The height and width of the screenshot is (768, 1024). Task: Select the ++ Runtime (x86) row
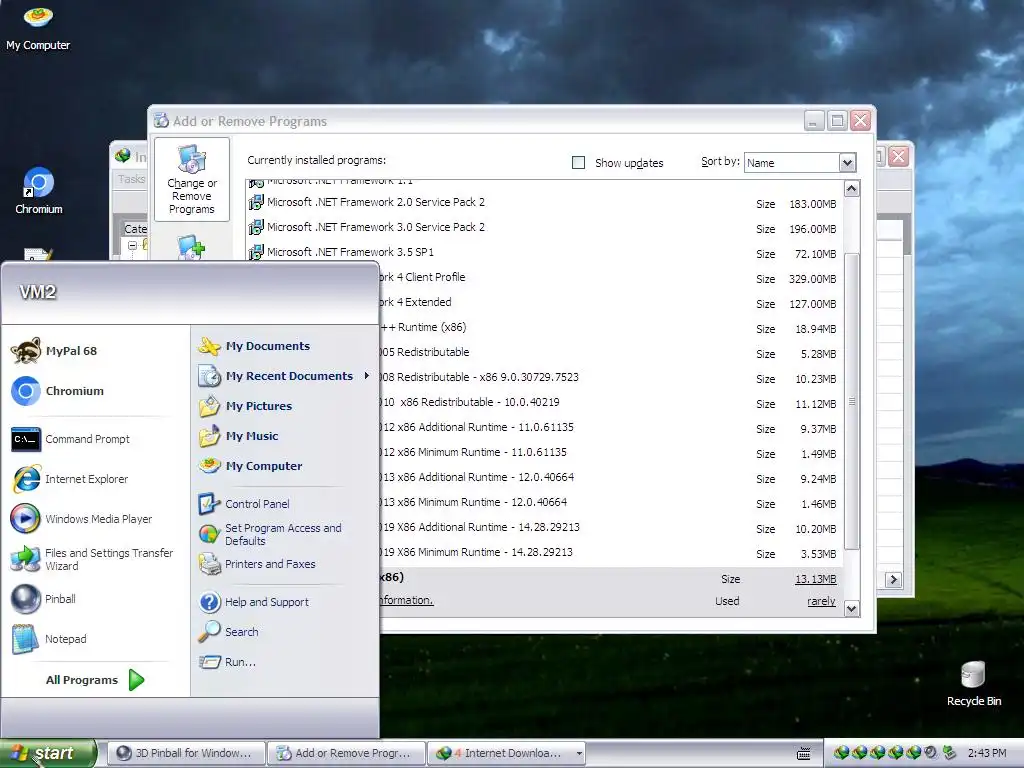point(611,327)
